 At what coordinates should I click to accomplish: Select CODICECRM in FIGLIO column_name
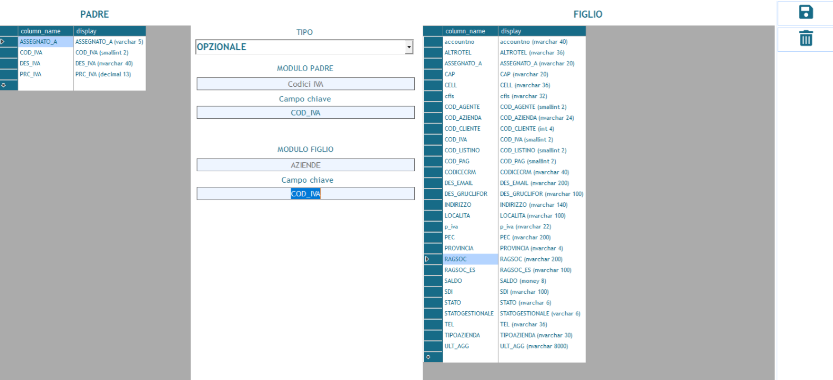click(471, 172)
